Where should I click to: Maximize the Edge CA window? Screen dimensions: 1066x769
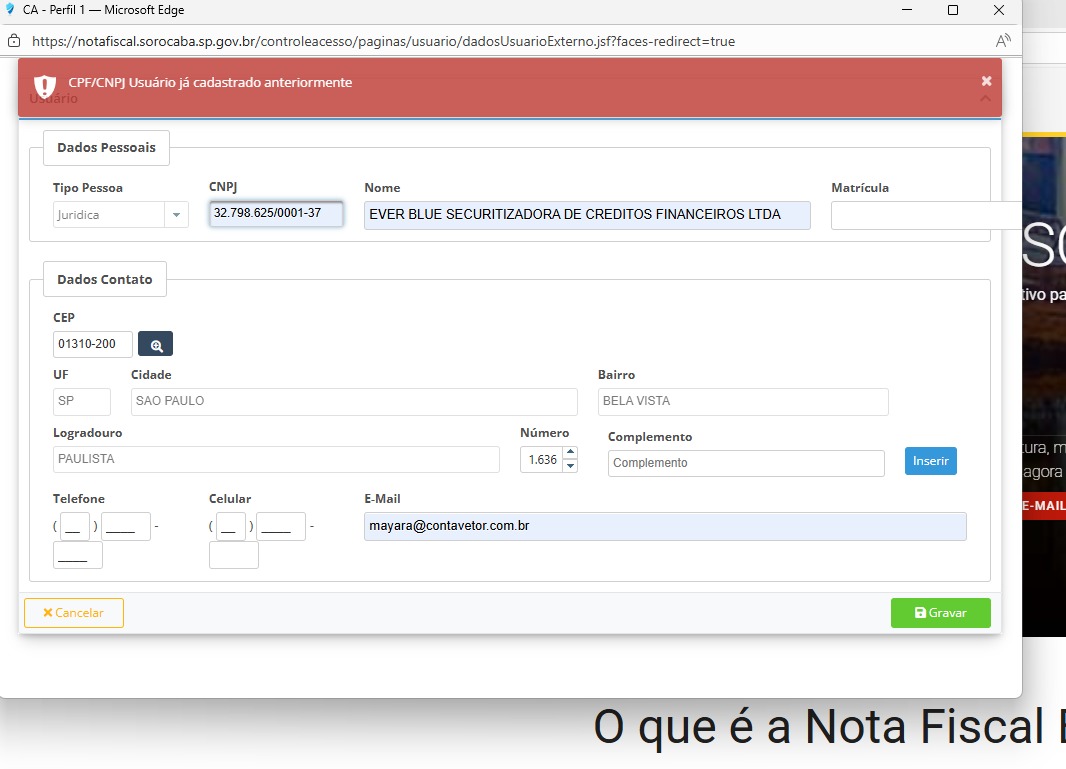952,10
